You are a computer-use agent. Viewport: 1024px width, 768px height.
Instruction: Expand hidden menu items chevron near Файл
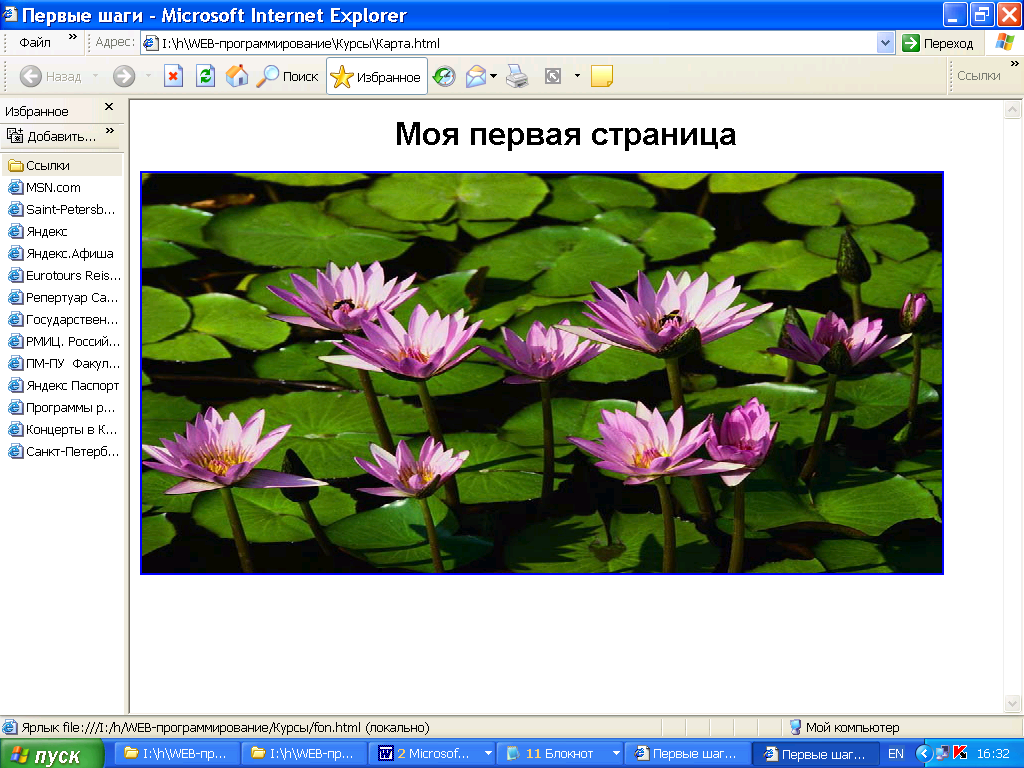72,37
